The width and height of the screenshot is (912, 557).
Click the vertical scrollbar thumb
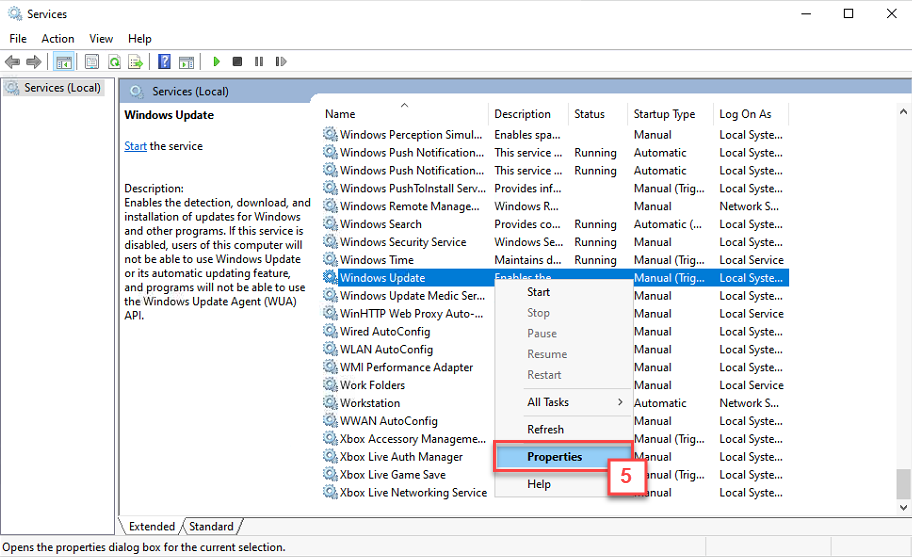click(903, 484)
